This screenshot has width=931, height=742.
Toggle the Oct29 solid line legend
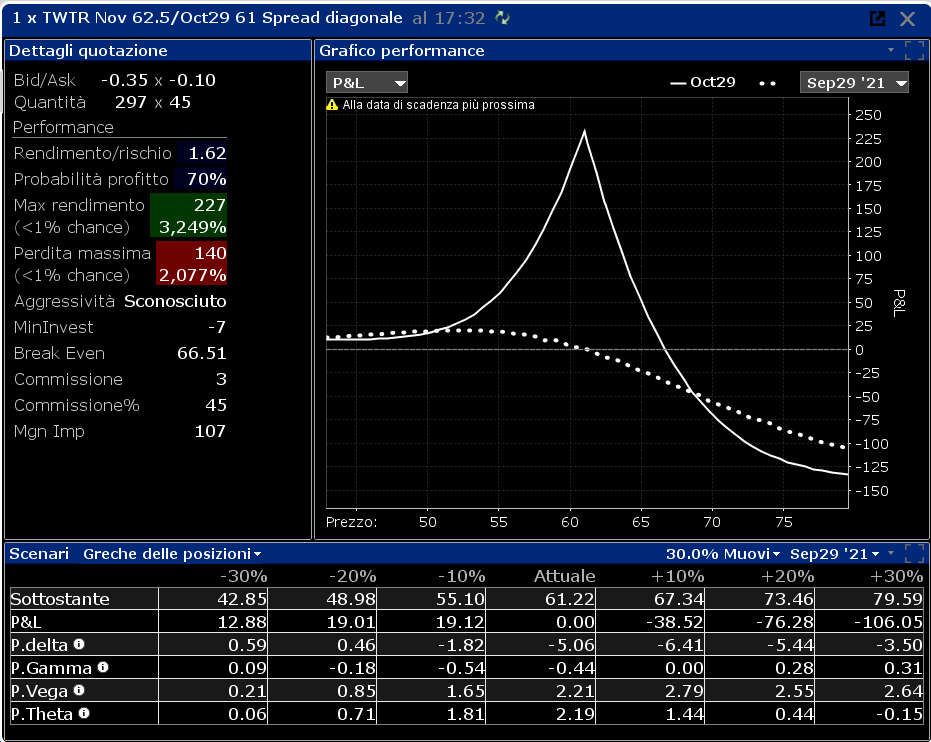(703, 83)
